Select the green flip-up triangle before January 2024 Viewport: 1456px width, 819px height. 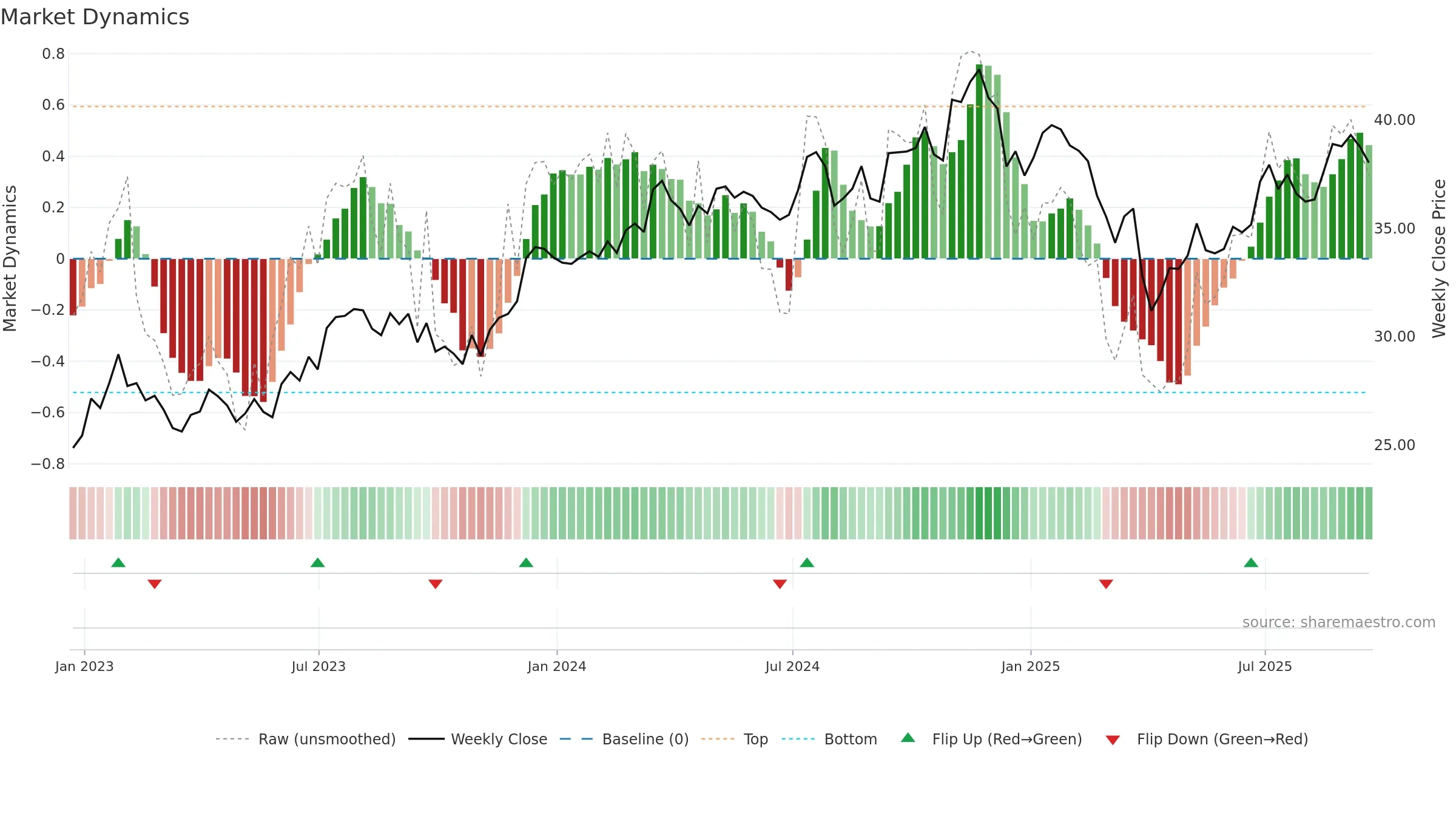[526, 562]
